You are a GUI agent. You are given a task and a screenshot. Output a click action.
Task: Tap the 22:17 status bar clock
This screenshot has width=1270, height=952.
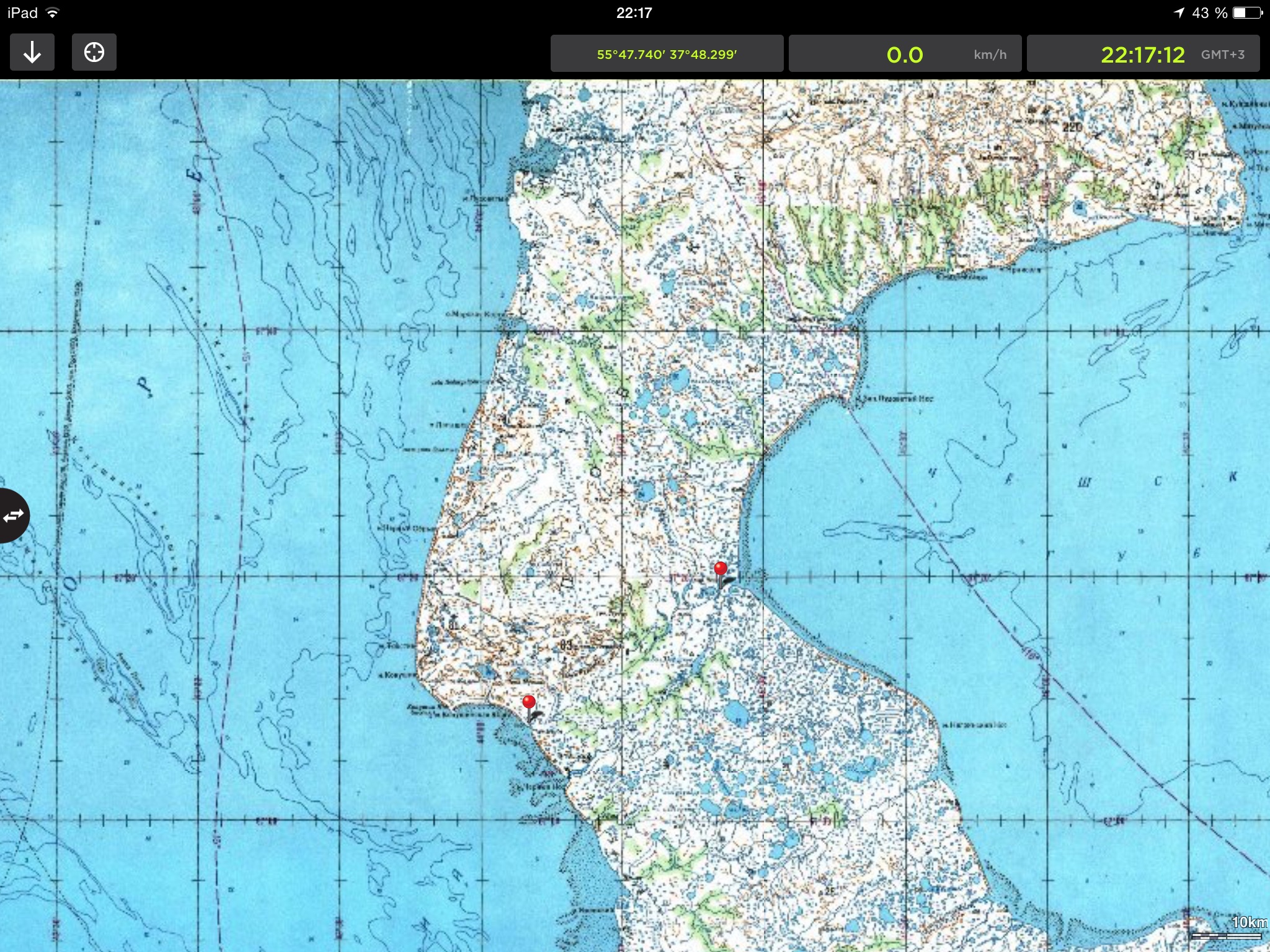634,13
